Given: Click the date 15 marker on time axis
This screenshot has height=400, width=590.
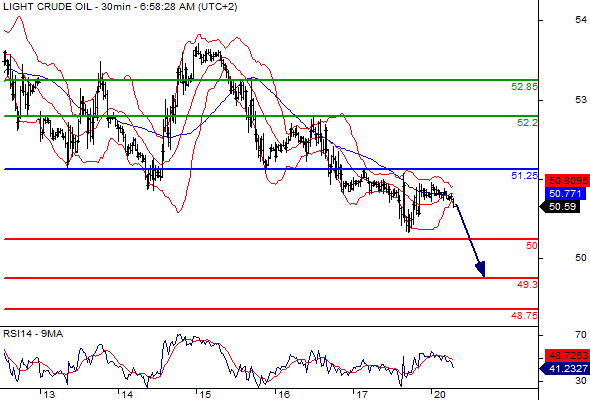Looking at the screenshot, I should (205, 395).
